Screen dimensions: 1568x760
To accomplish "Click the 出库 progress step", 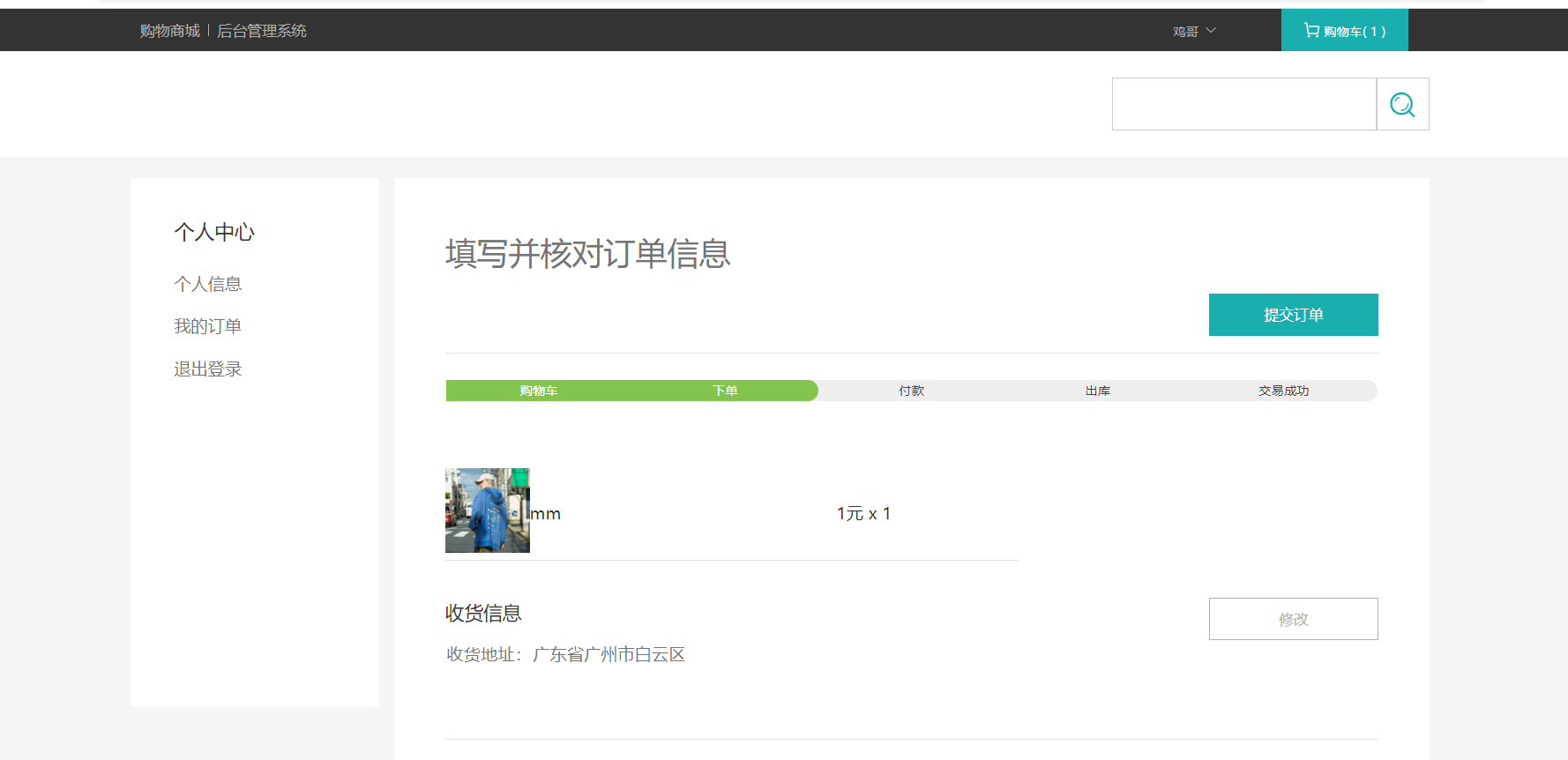I will [x=1097, y=391].
